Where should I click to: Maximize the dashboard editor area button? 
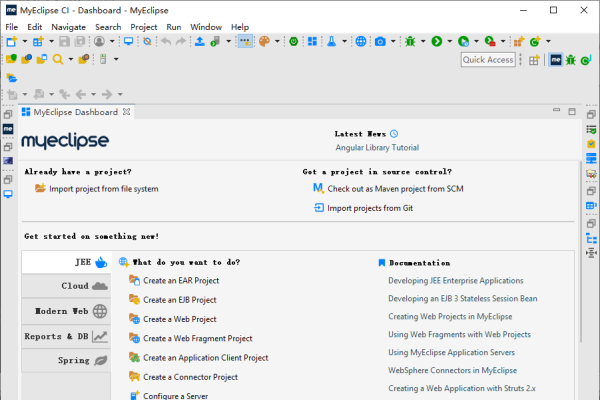[572, 111]
